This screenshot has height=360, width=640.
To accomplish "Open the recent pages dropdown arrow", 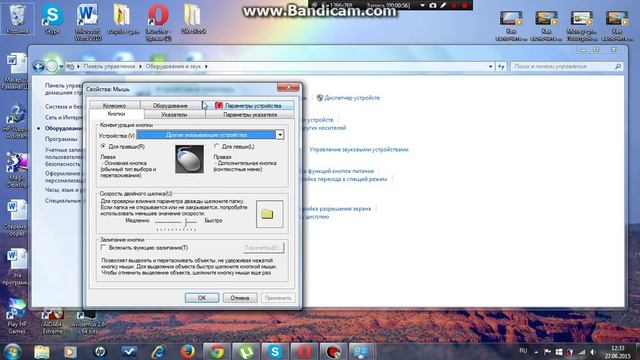I will pos(61,67).
